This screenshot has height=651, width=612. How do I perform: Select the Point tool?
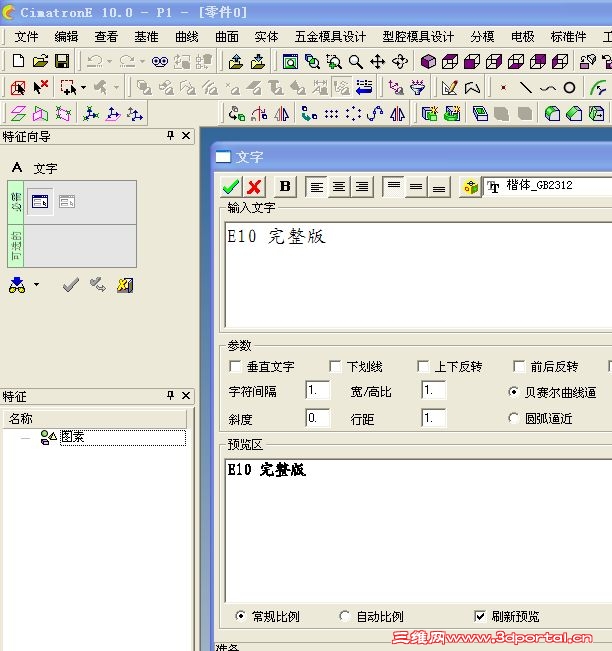(x=503, y=88)
